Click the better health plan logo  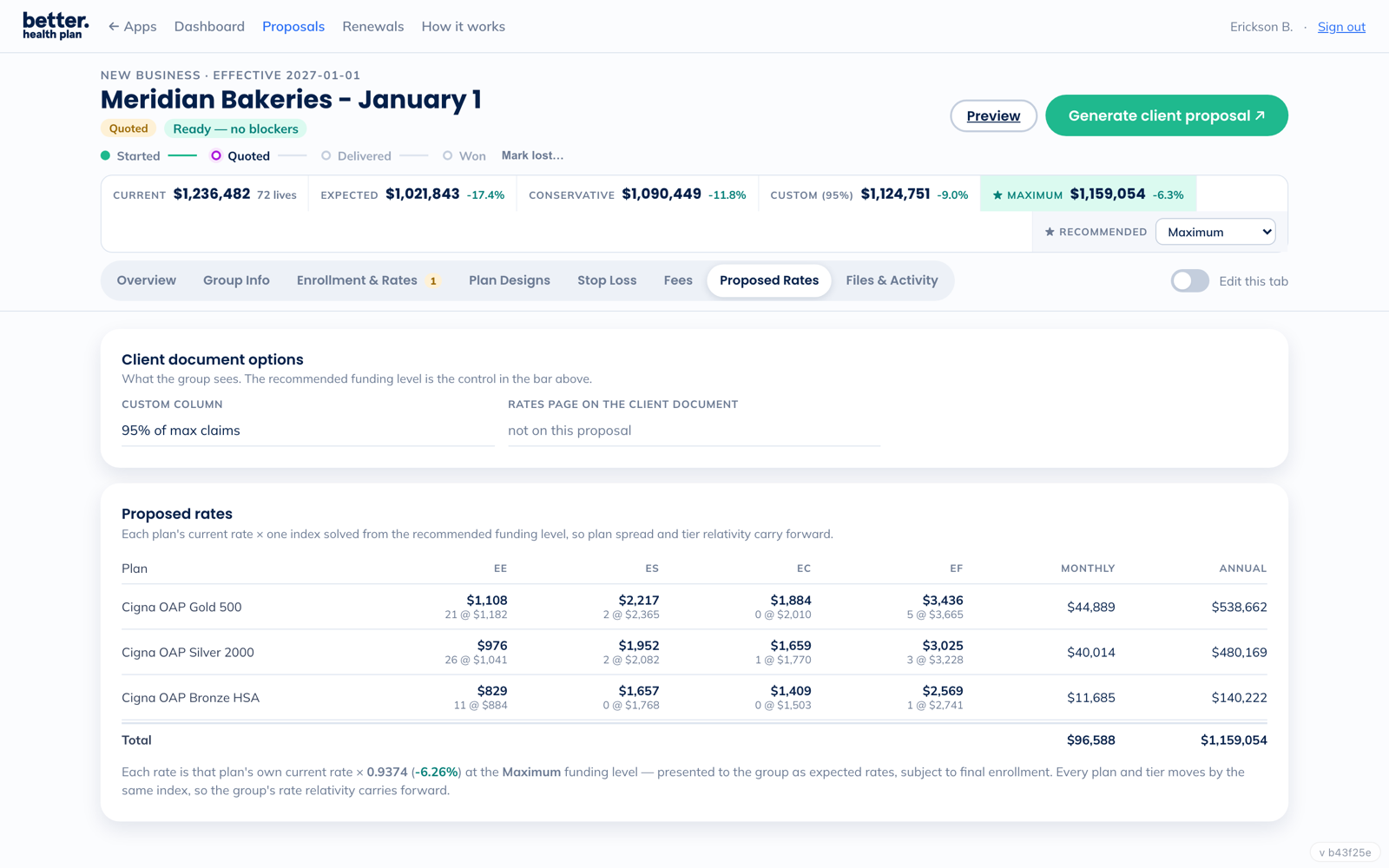coord(56,26)
